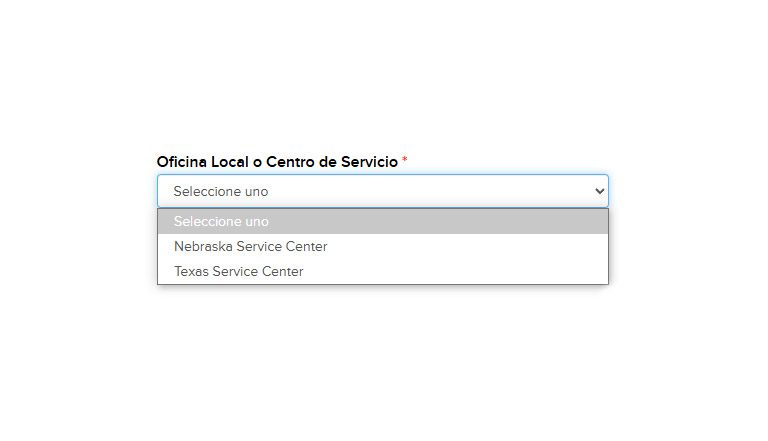This screenshot has height=441, width=768.
Task: Click Service Center text on Texas row
Action: pyautogui.click(x=258, y=271)
